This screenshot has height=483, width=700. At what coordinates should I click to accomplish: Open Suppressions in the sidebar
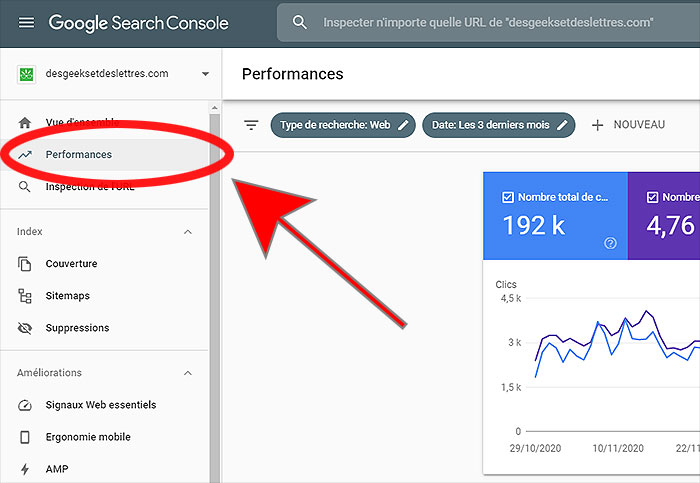[x=104, y=328]
